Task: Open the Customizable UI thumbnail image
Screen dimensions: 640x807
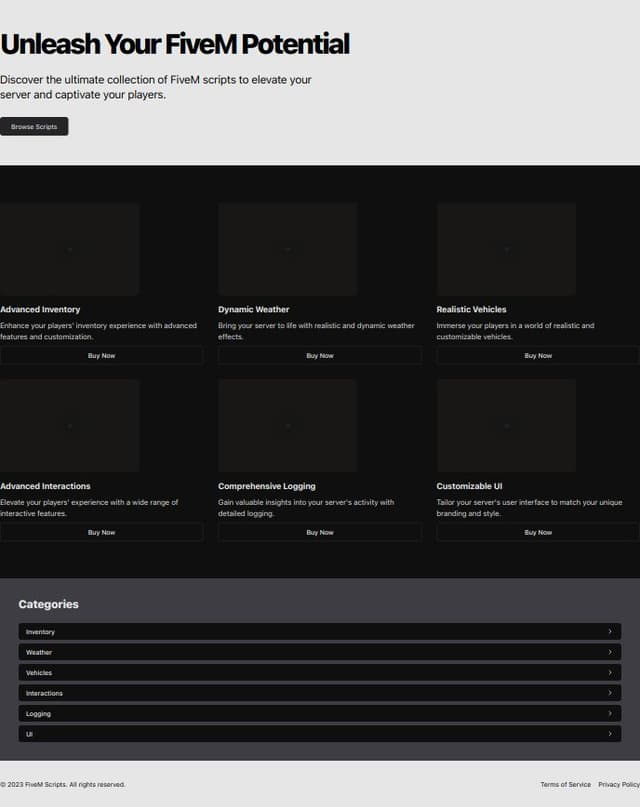Action: (506, 426)
